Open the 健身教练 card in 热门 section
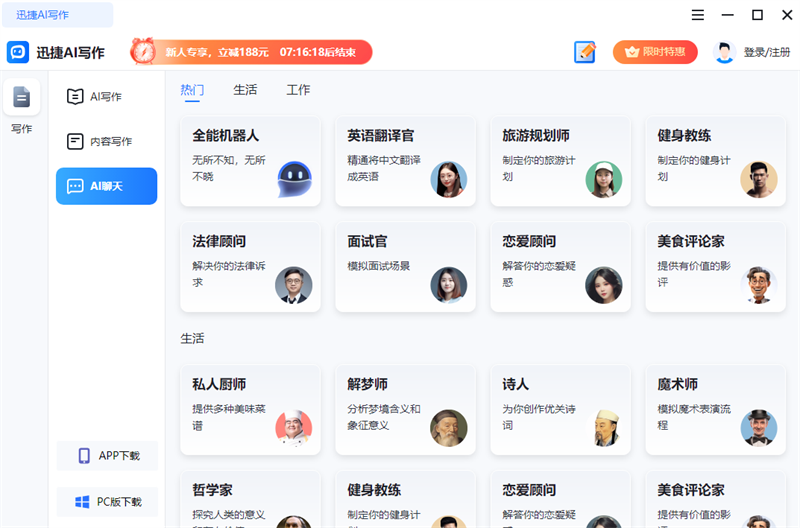800x528 pixels. pyautogui.click(x=715, y=161)
